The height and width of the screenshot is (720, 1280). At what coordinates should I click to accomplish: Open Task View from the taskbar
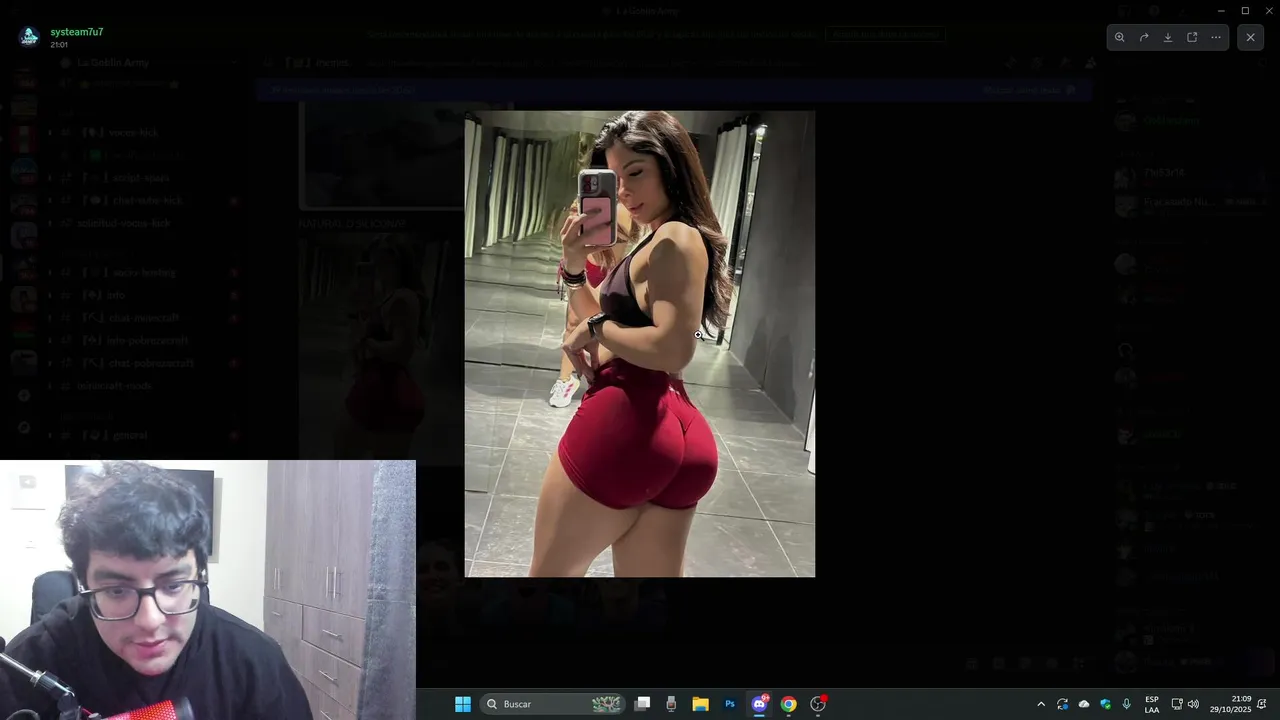click(x=643, y=704)
